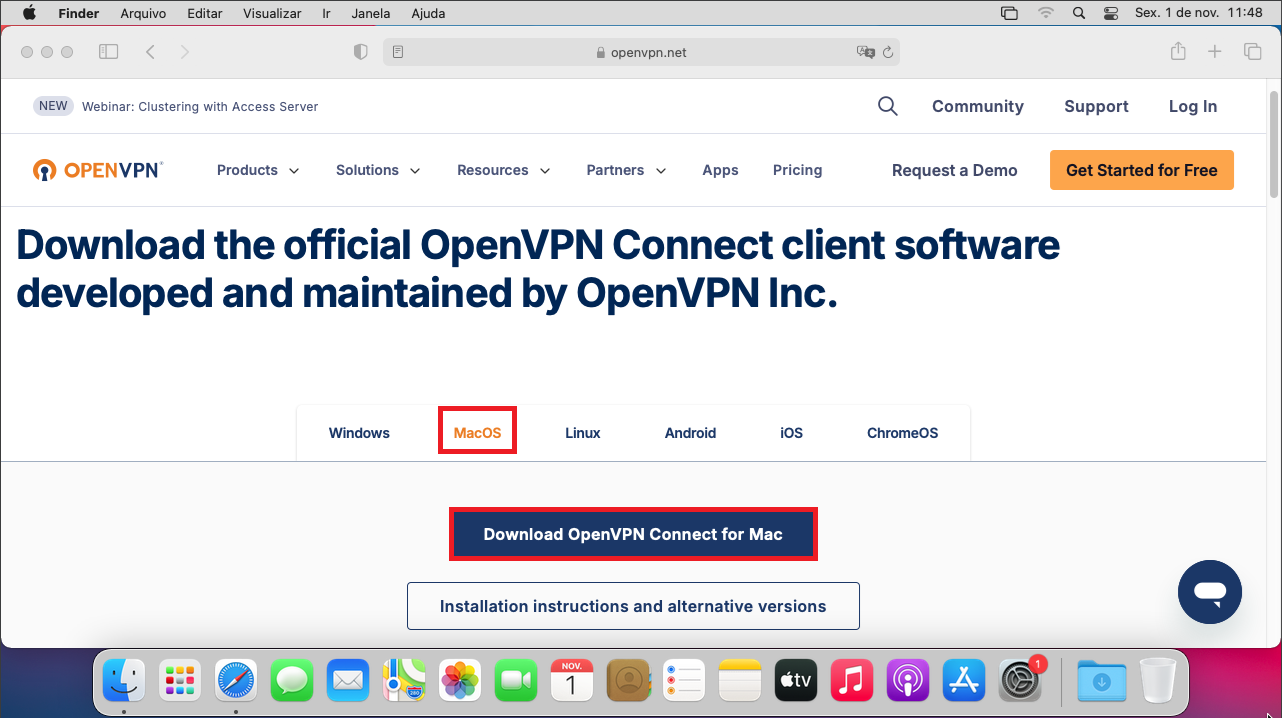
Task: Open Finder from the Dock
Action: [124, 681]
